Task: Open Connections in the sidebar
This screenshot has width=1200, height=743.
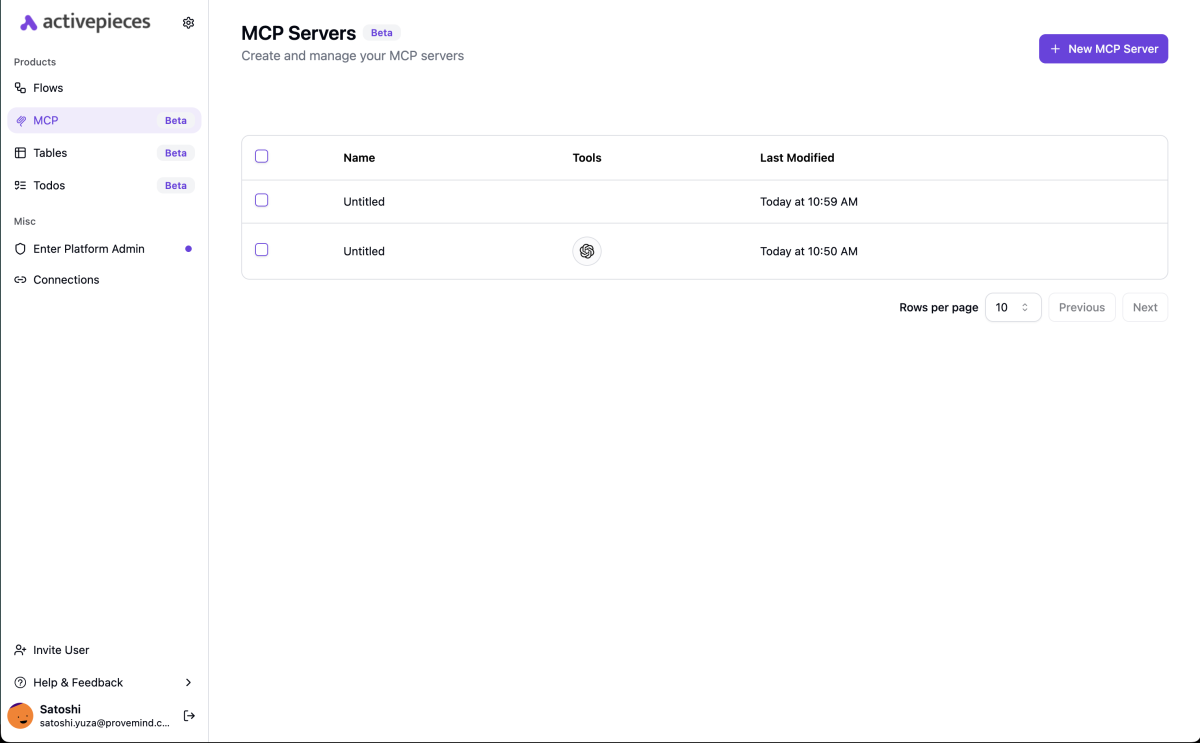Action: [x=104, y=280]
